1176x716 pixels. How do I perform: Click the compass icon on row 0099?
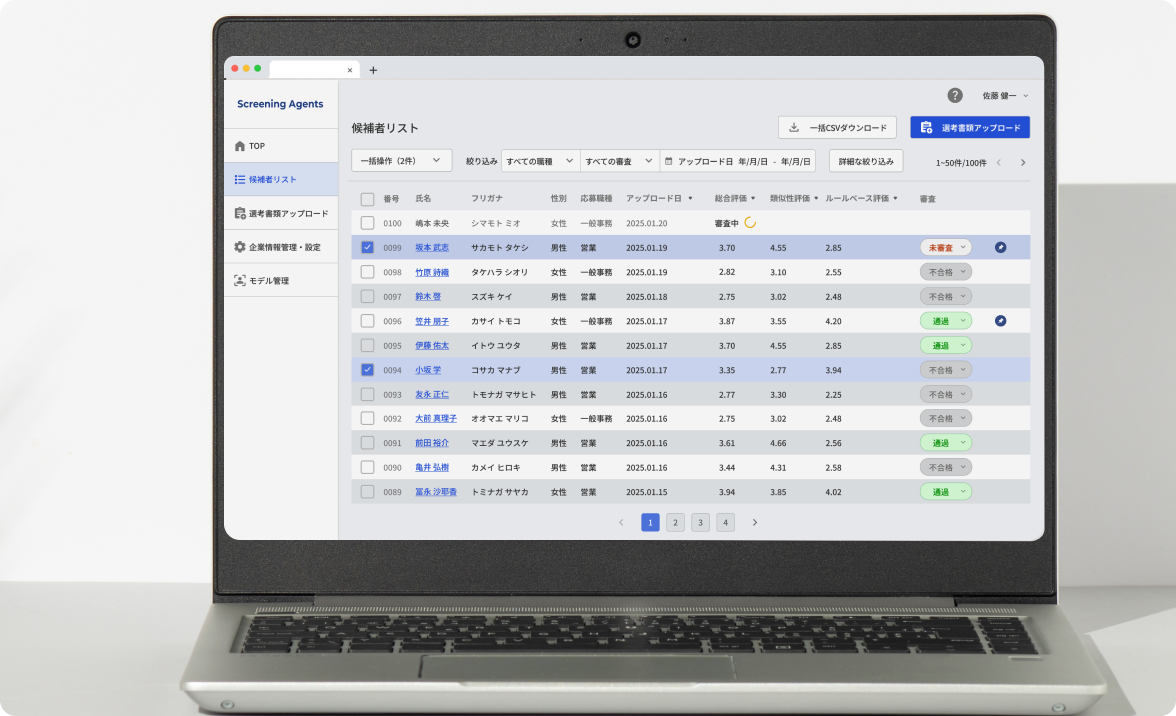[1001, 247]
